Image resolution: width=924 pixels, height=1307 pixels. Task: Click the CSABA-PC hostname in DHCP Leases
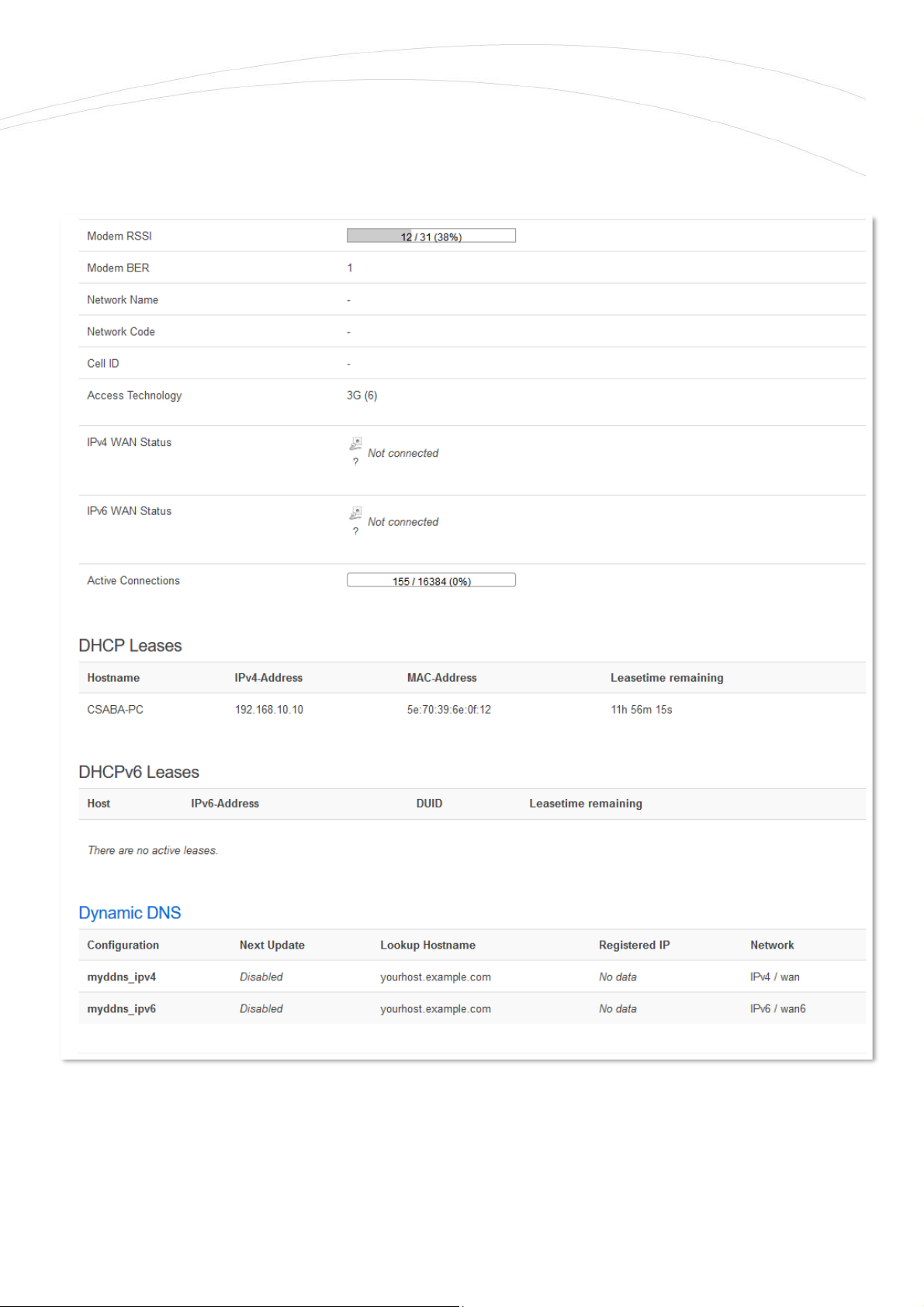pos(115,710)
